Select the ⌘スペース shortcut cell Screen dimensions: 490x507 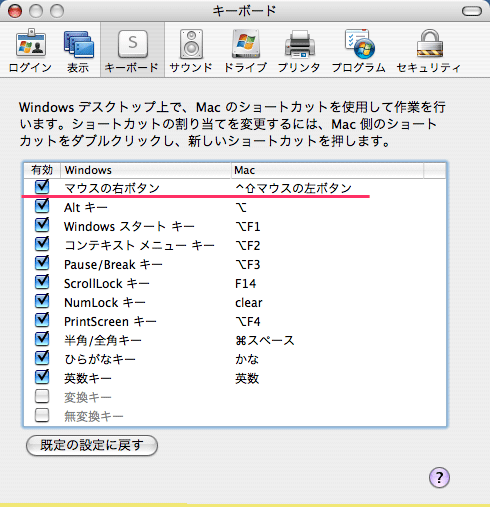click(265, 341)
